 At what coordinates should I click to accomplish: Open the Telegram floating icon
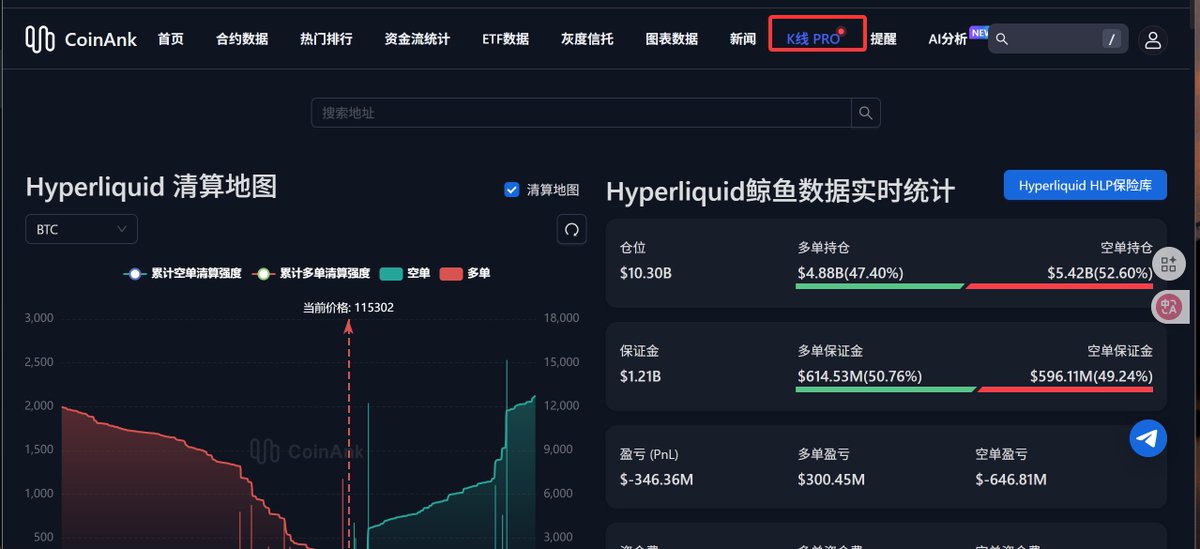point(1148,438)
